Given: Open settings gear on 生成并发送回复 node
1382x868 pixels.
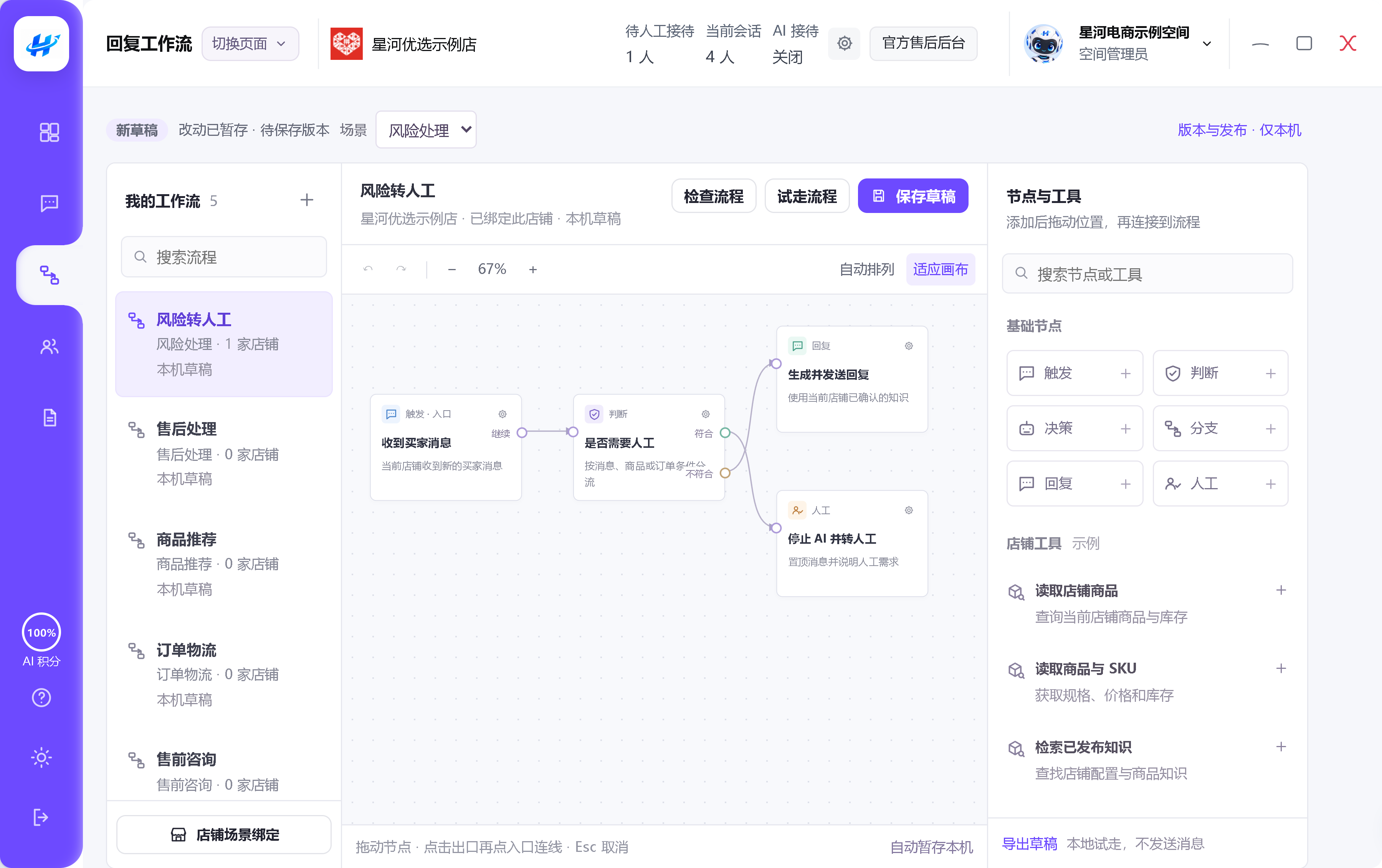Looking at the screenshot, I should 909,346.
